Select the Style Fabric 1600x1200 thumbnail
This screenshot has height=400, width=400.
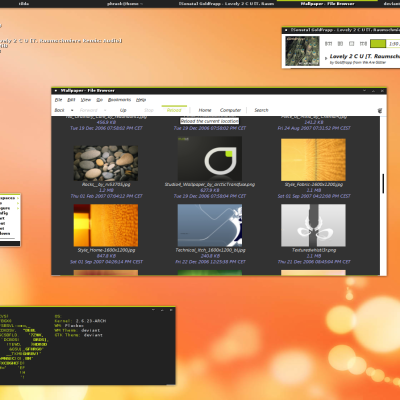313,160
